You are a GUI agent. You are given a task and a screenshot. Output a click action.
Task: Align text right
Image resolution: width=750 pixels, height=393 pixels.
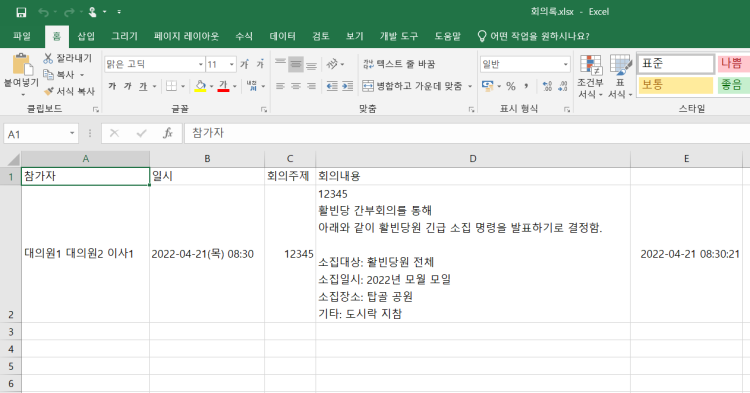[311, 86]
